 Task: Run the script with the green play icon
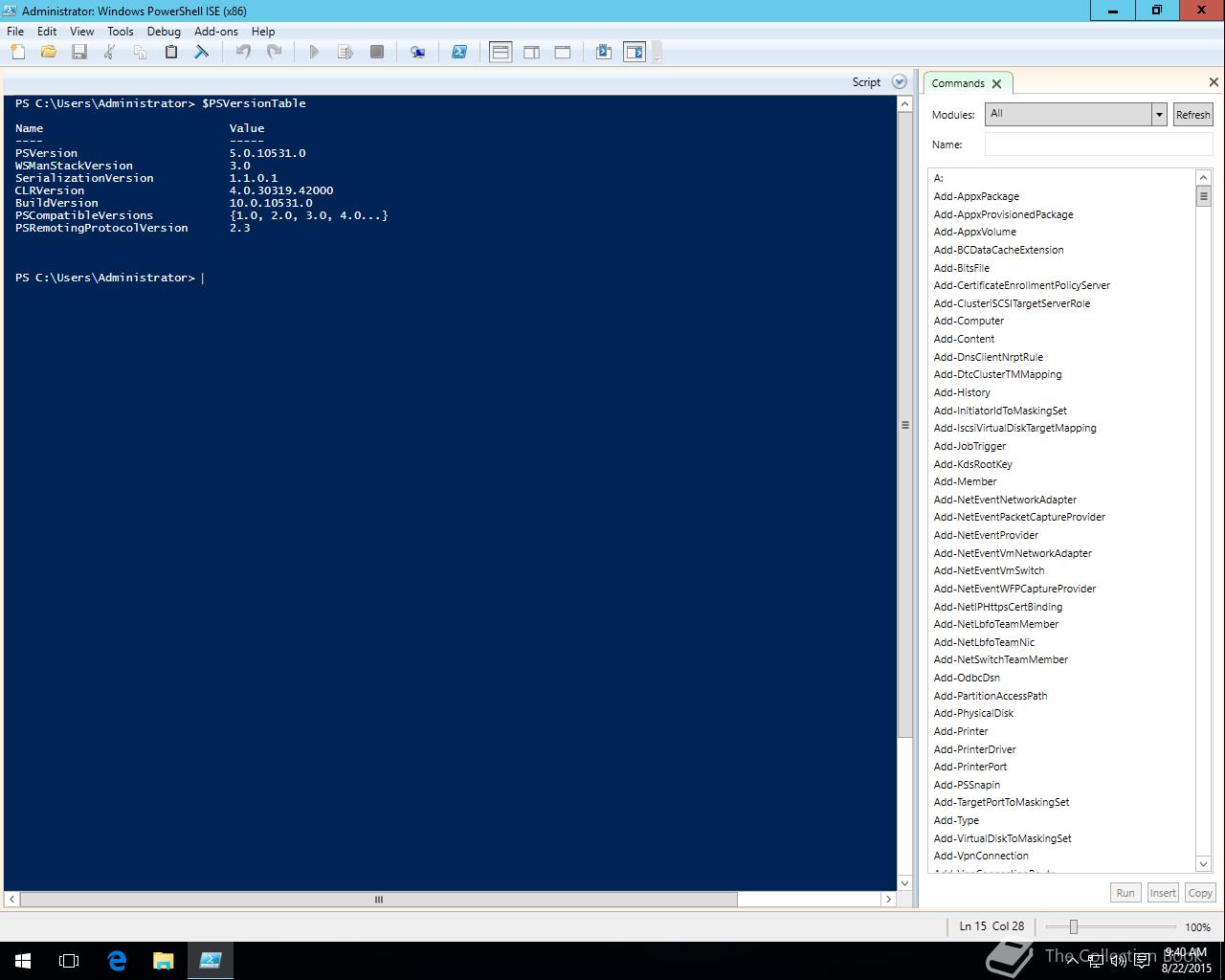(314, 53)
